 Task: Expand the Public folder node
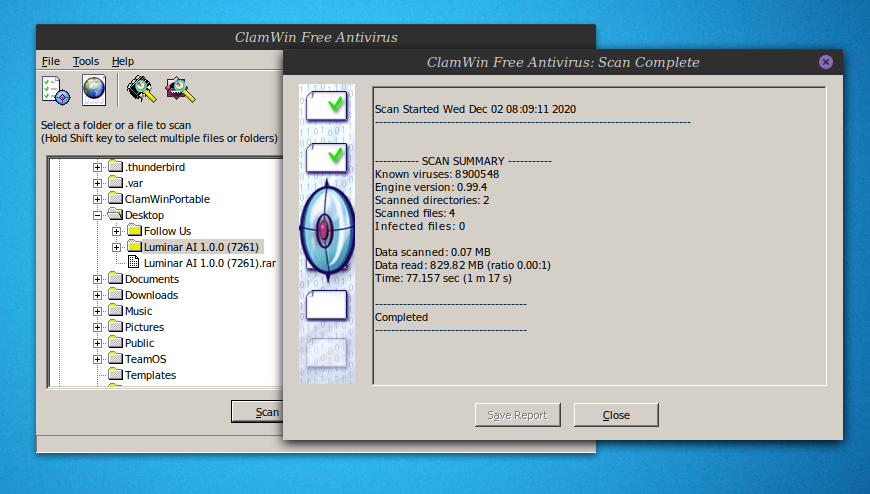pos(97,343)
